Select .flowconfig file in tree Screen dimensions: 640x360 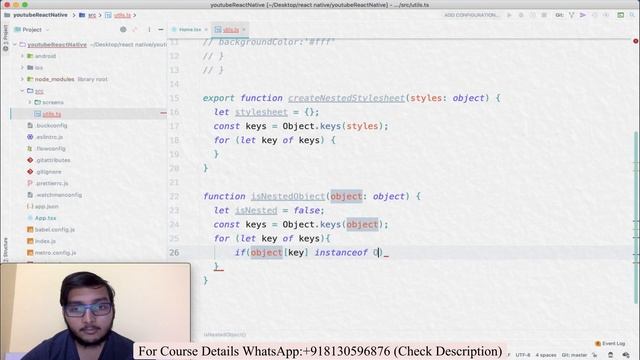[51, 149]
